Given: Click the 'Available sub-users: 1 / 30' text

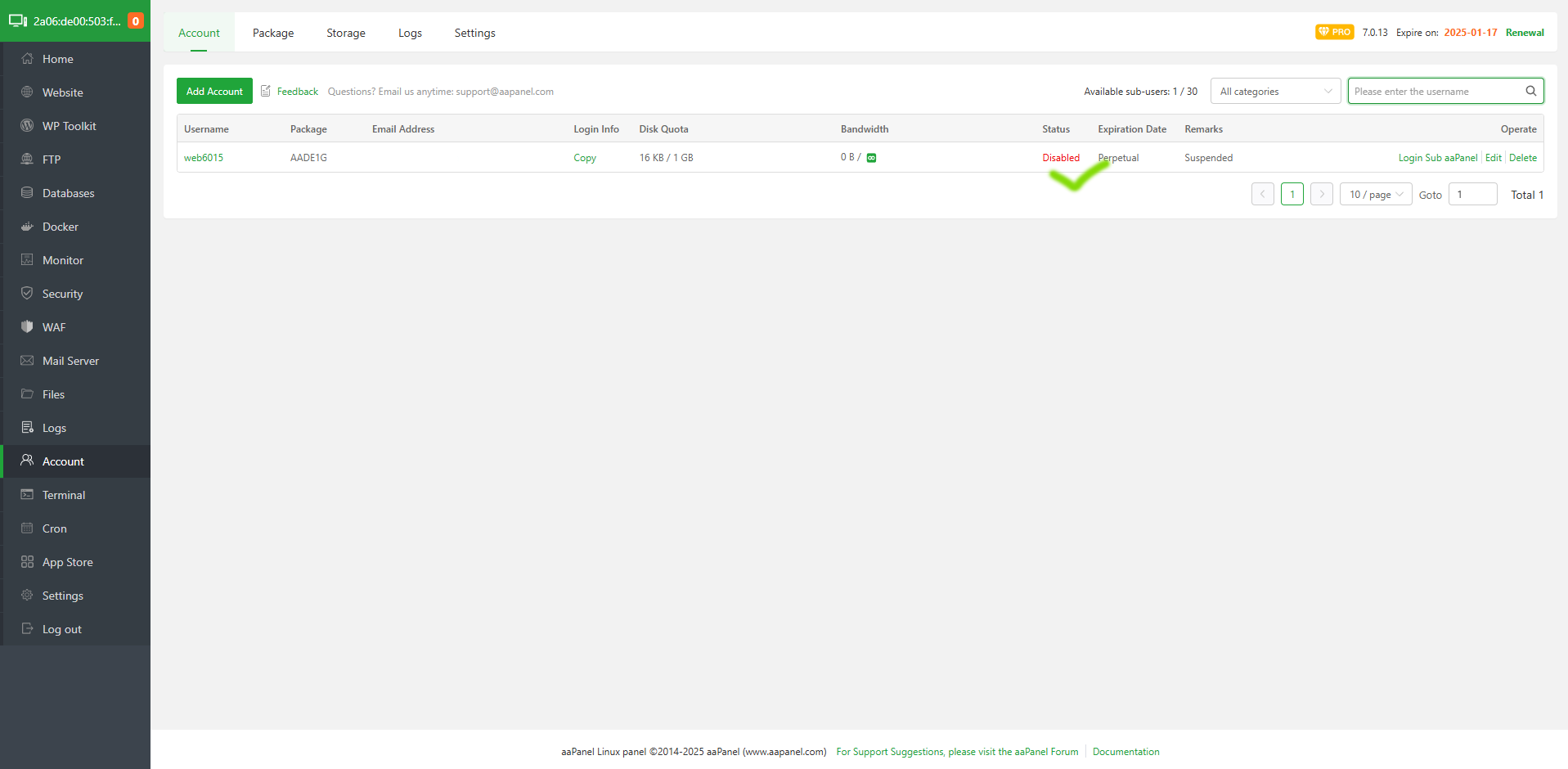Looking at the screenshot, I should [1140, 92].
